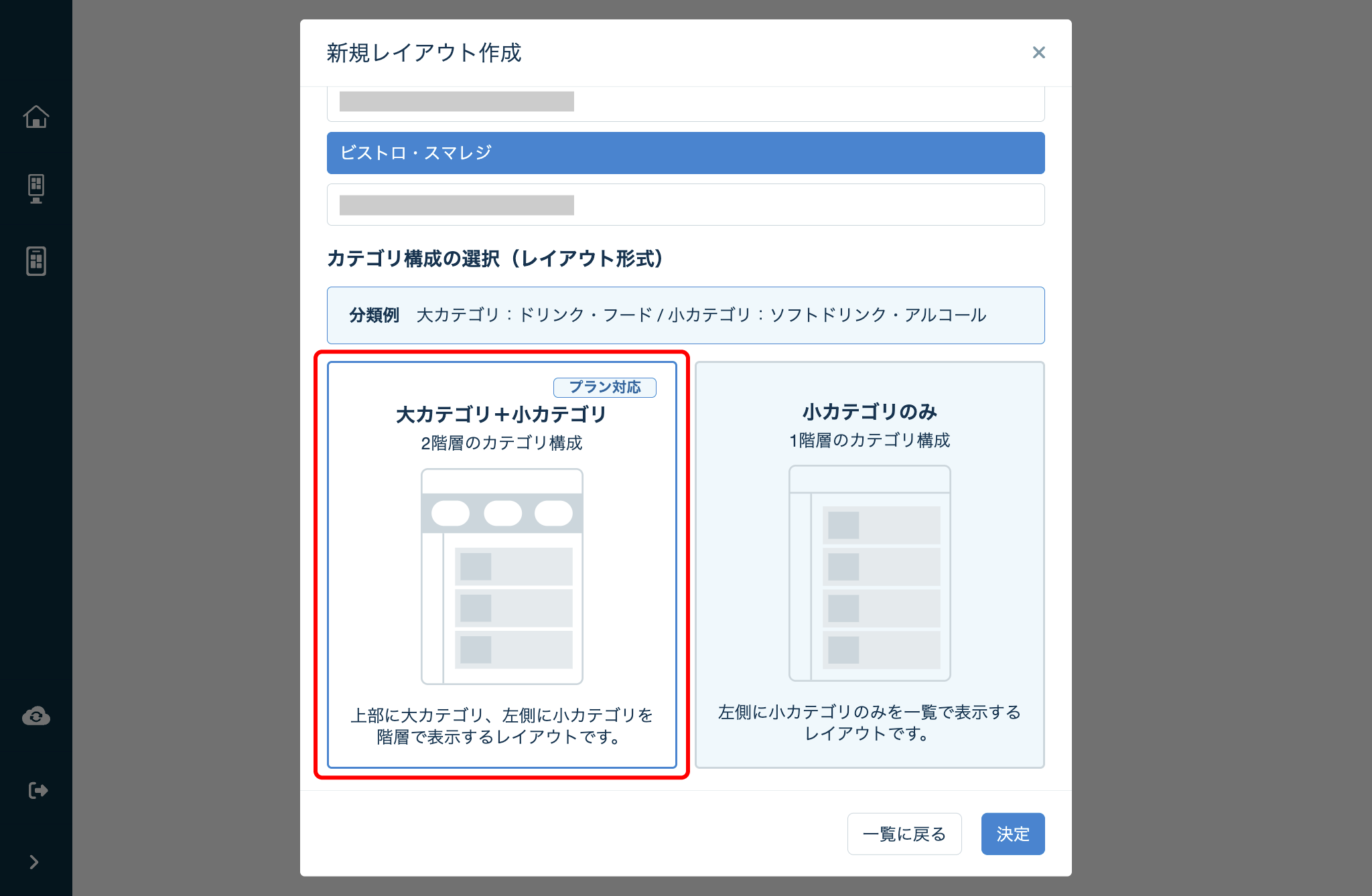This screenshot has height=896, width=1372.
Task: Confirm with the 決定 button
Action: (x=1013, y=834)
